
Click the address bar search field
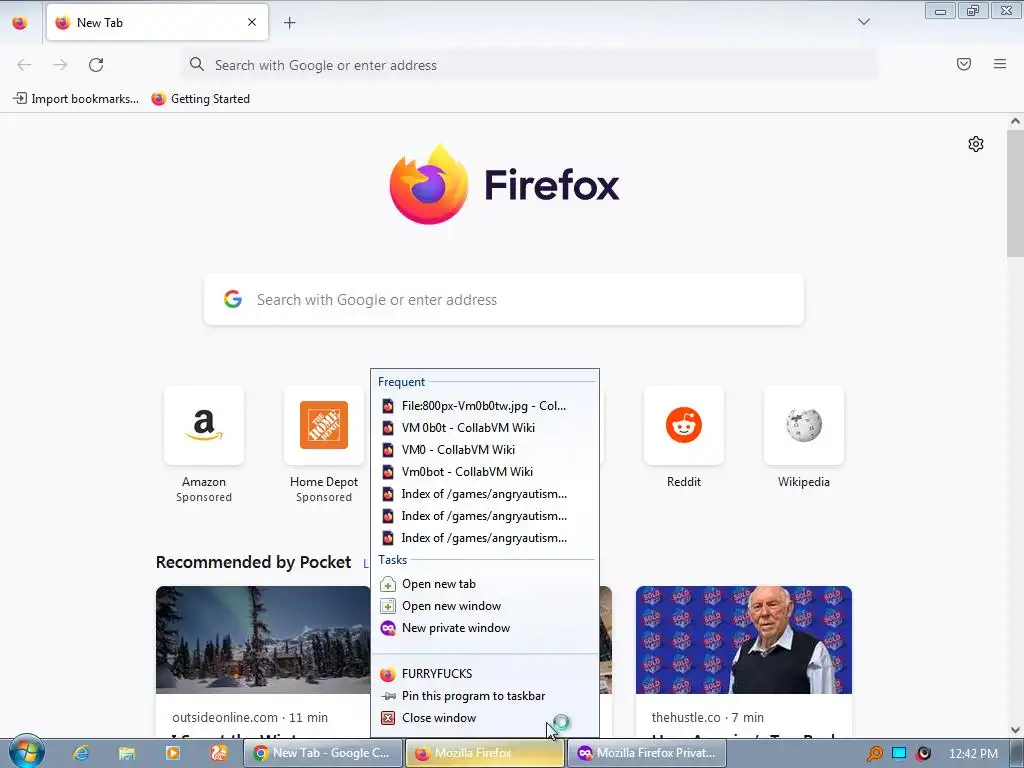tap(530, 65)
